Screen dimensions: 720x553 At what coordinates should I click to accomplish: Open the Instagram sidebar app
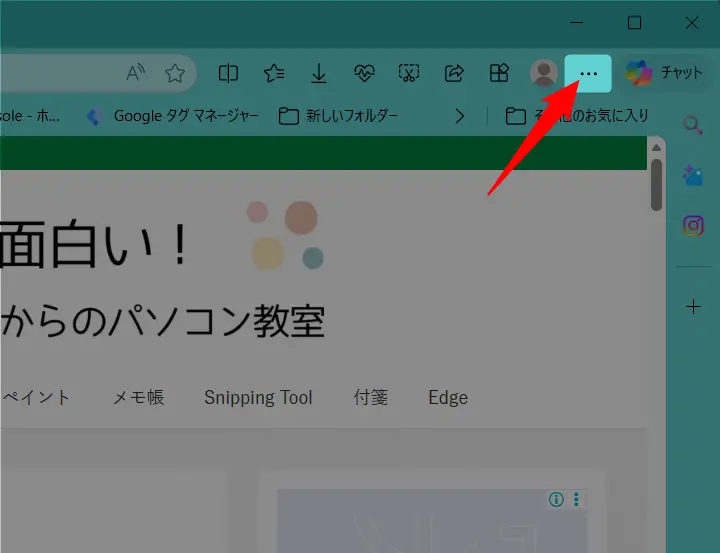[x=693, y=225]
